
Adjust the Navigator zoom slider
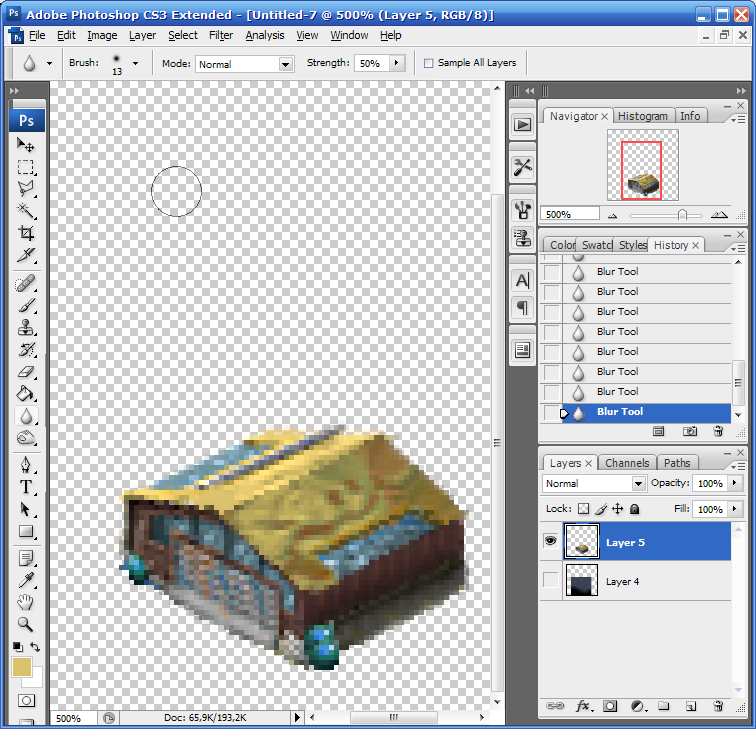click(x=682, y=215)
